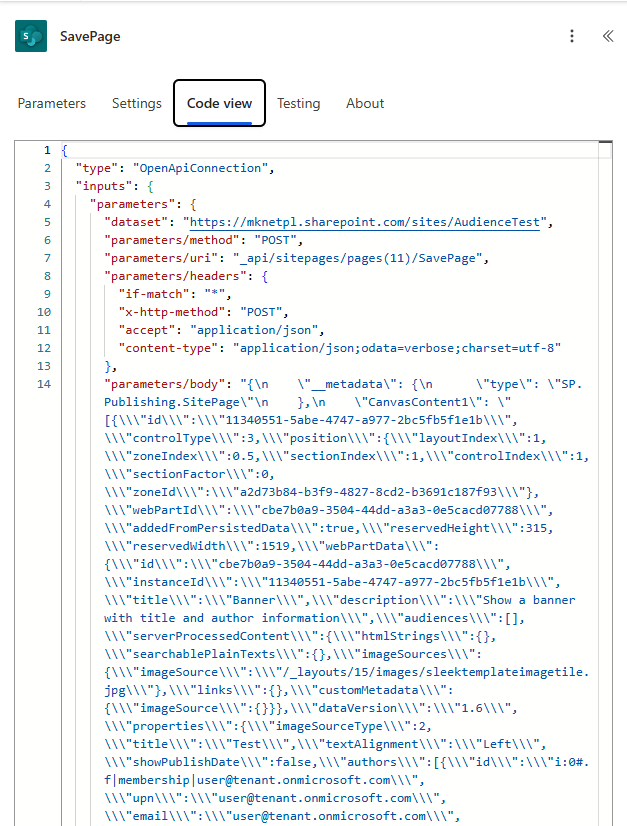Click the closing brace on line 13
The width and height of the screenshot is (627, 826).
[107, 366]
